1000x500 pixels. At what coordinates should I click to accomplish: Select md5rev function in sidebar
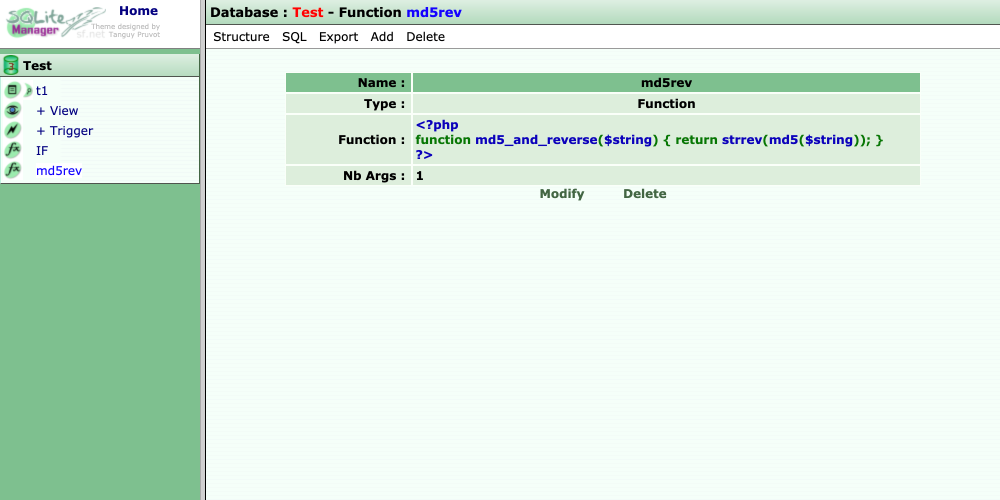[59, 170]
